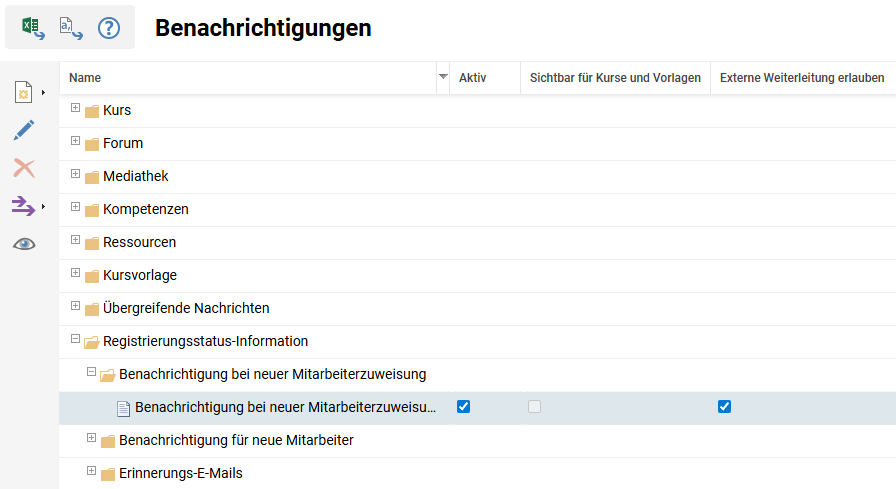Select the truncated Mitarbeiterzuweisu… notification entry

pyautogui.click(x=285, y=407)
